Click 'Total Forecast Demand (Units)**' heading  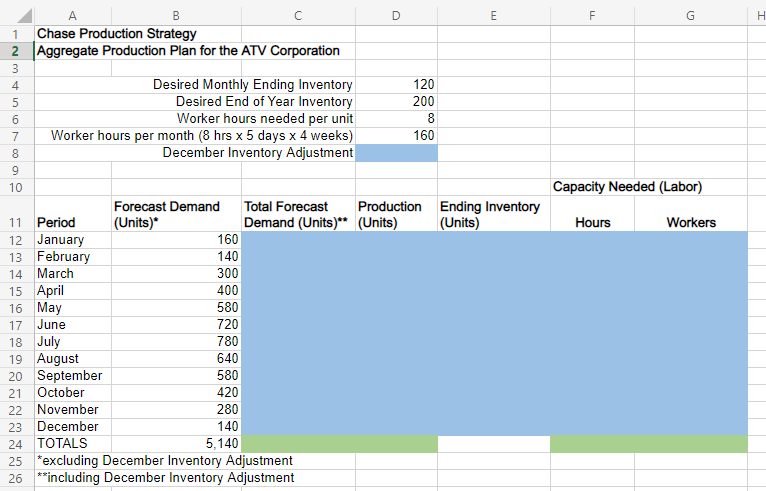pos(296,214)
